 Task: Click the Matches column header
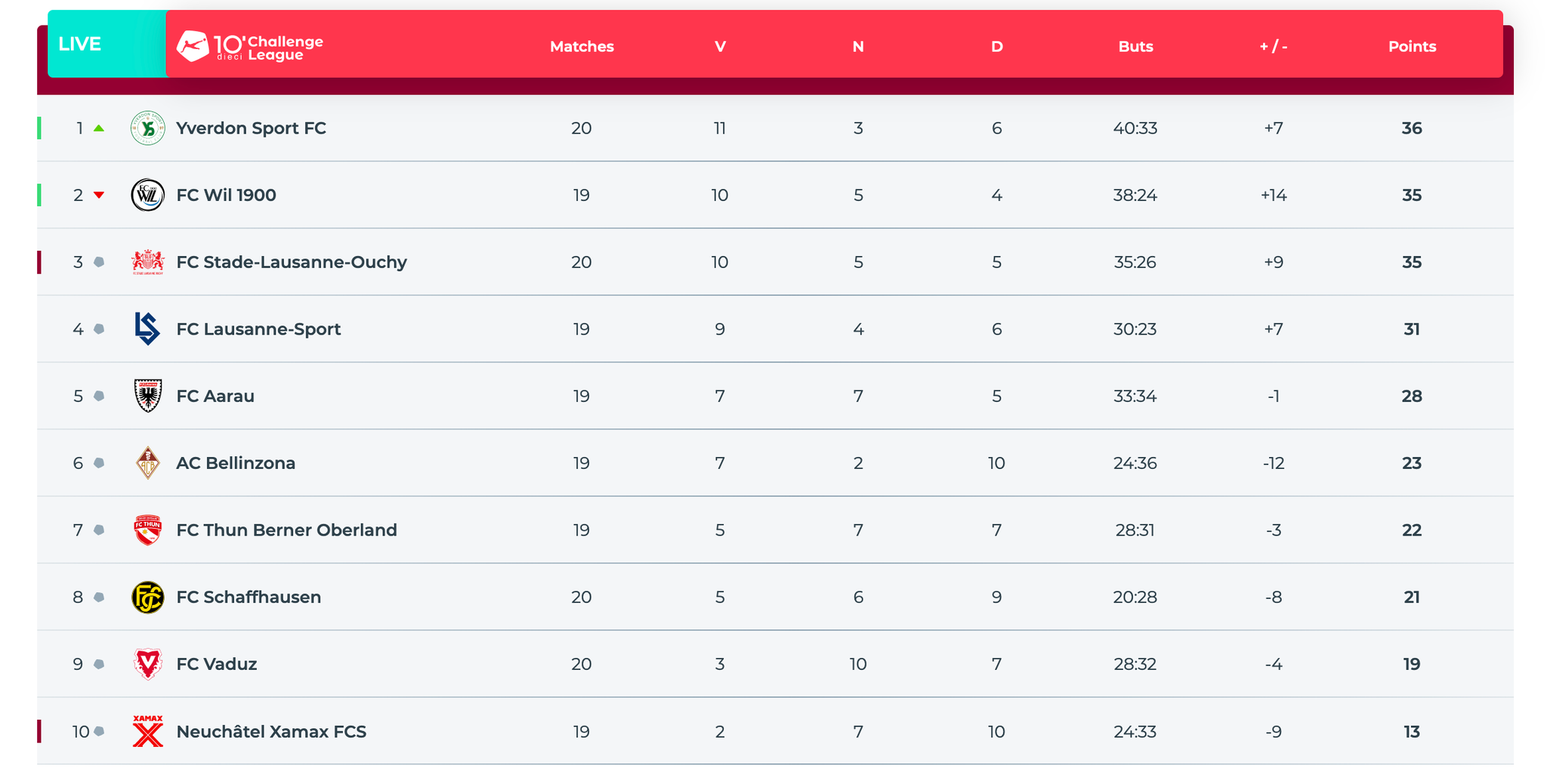point(582,47)
